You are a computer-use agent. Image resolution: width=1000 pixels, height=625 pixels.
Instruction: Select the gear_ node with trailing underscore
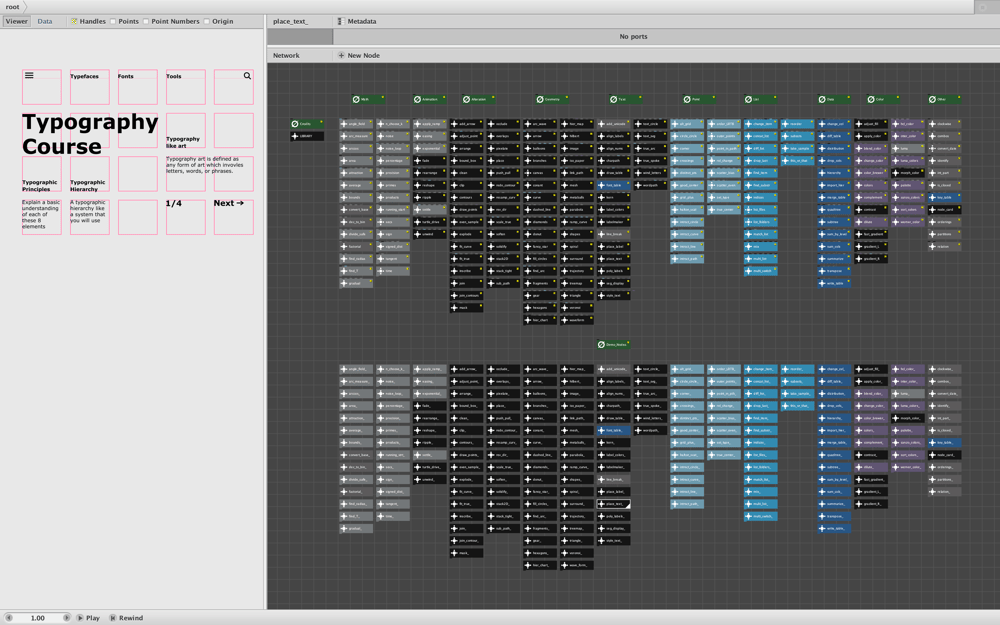(x=540, y=541)
